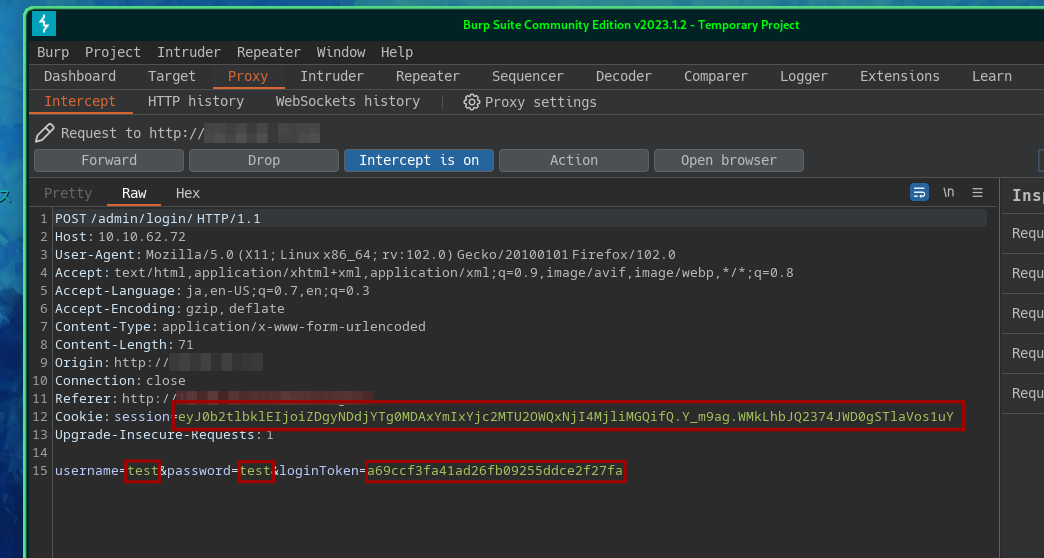The image size is (1044, 558).
Task: Click the POST /admin/login/ request line
Action: 158,218
